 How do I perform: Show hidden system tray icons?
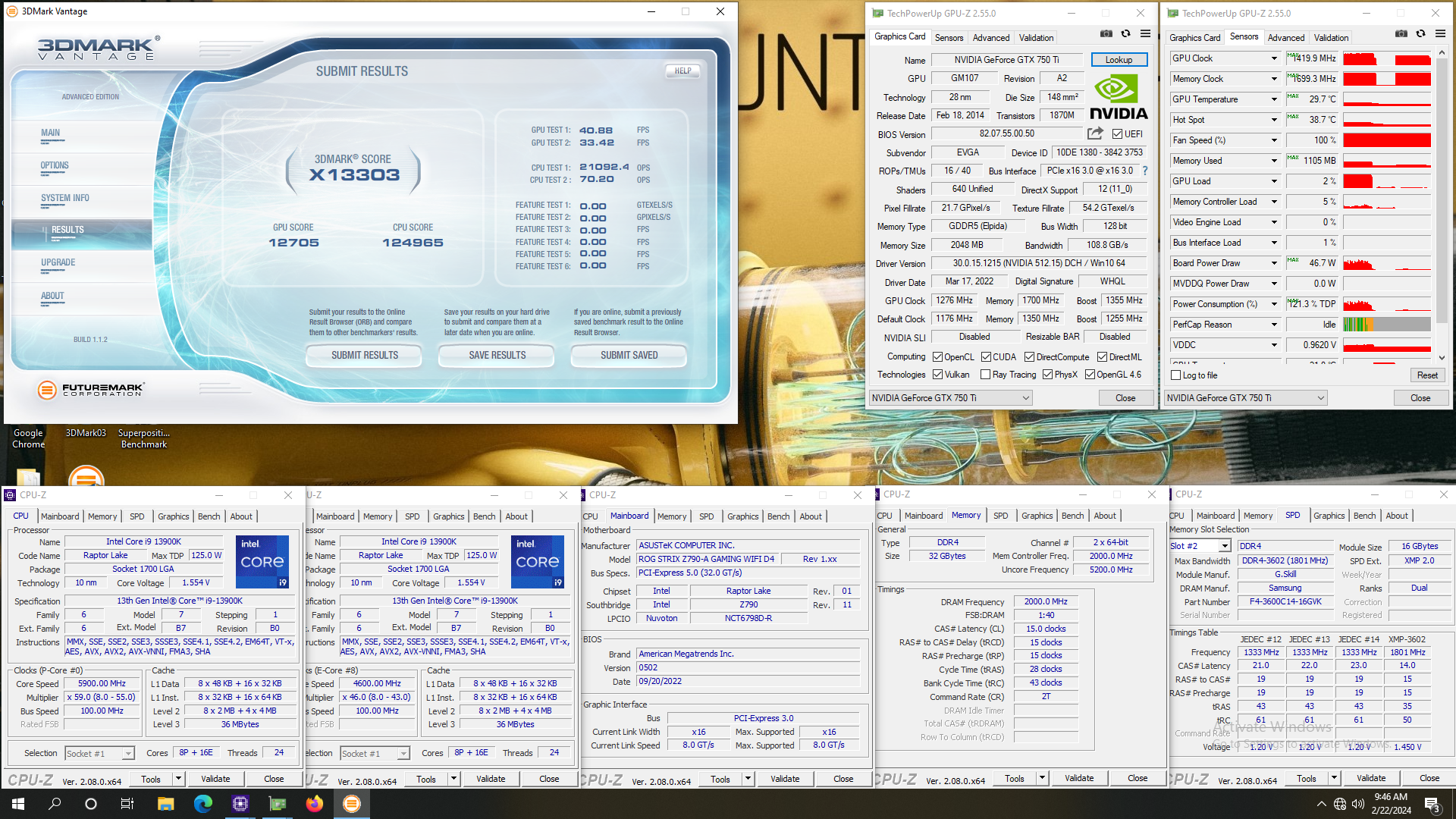(1322, 804)
